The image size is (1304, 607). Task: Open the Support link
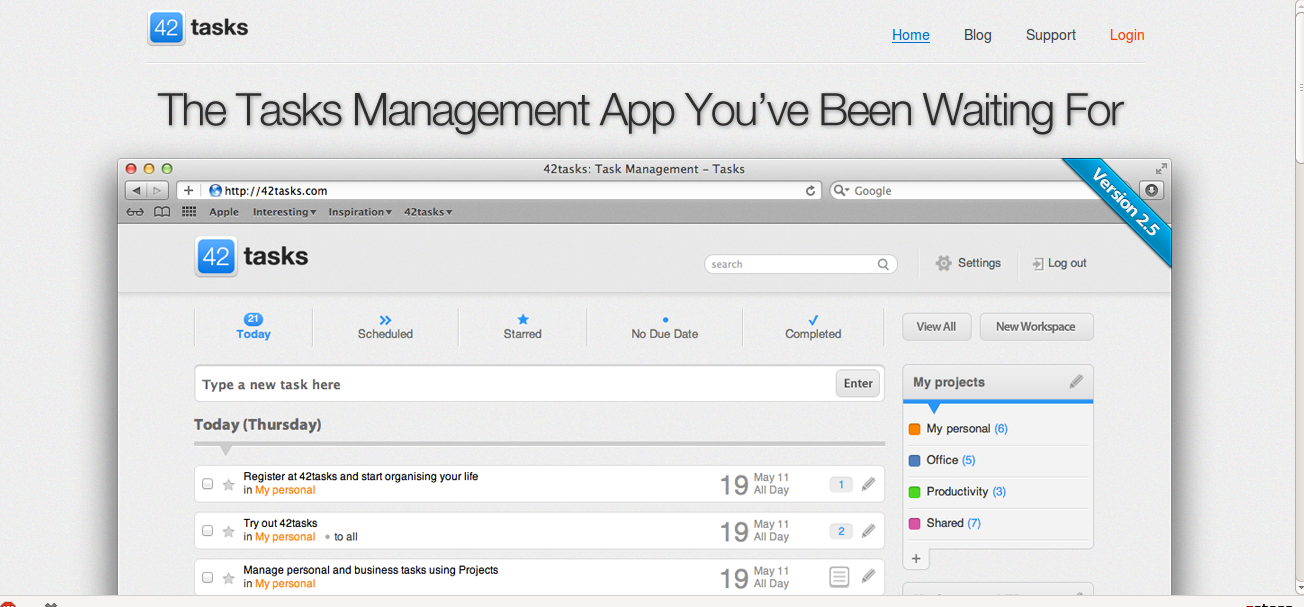click(x=1051, y=35)
